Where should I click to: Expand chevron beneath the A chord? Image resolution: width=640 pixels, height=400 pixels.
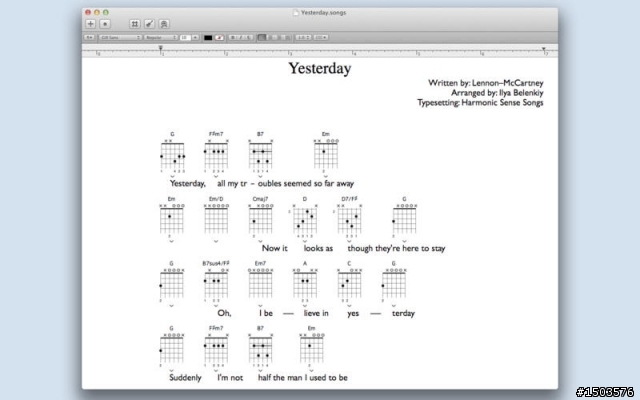click(x=304, y=306)
